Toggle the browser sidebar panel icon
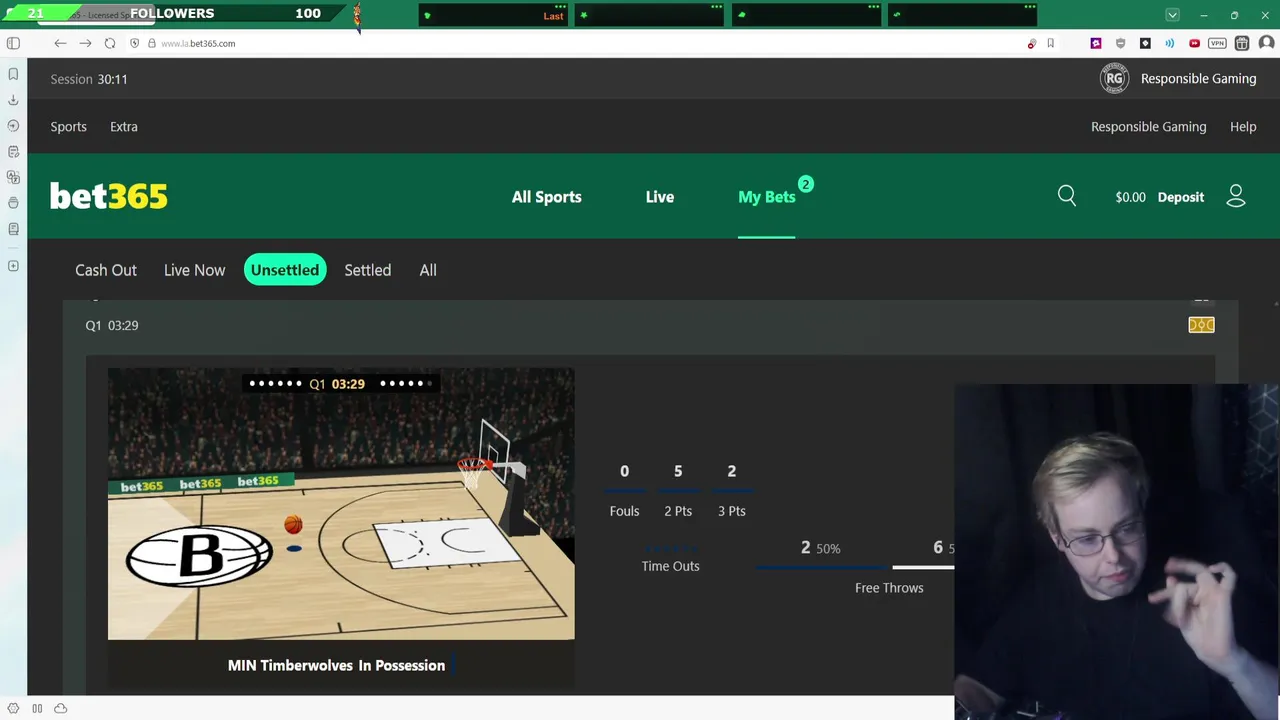 13,43
